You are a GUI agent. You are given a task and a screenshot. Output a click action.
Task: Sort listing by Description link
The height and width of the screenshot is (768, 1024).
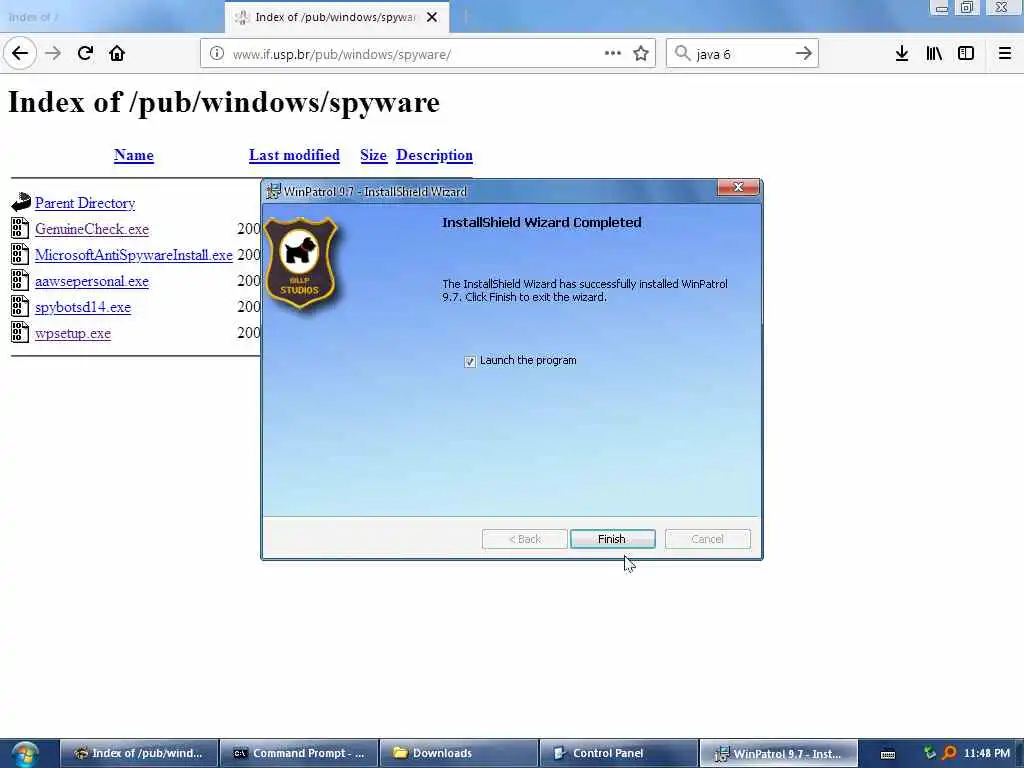tap(434, 155)
